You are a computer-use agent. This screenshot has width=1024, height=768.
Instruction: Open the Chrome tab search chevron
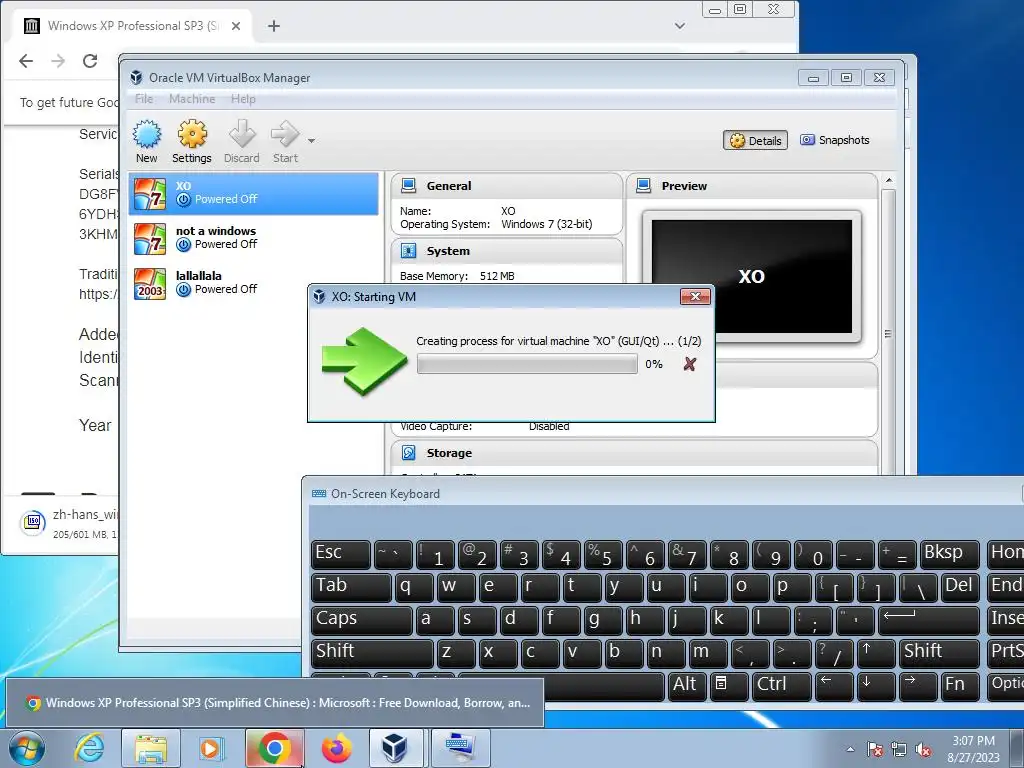pos(680,26)
